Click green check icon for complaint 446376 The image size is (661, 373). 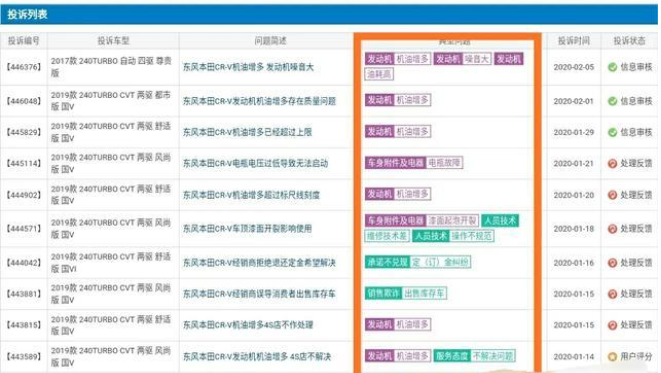612,67
